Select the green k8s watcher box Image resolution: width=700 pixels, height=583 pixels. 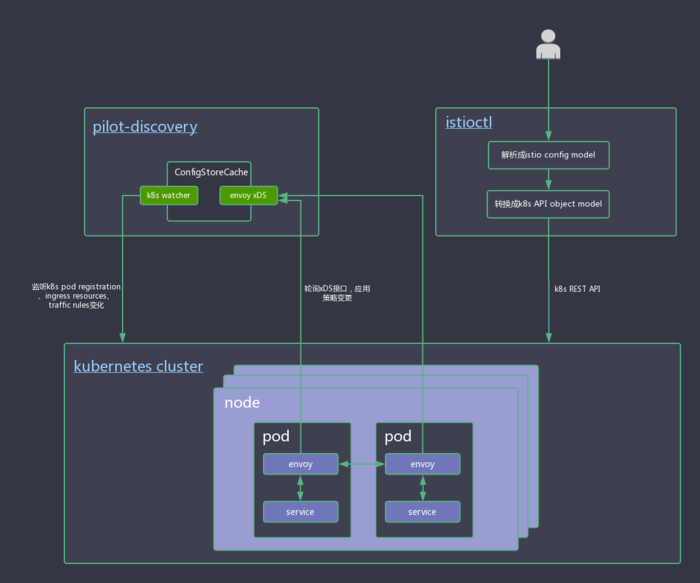(x=169, y=195)
